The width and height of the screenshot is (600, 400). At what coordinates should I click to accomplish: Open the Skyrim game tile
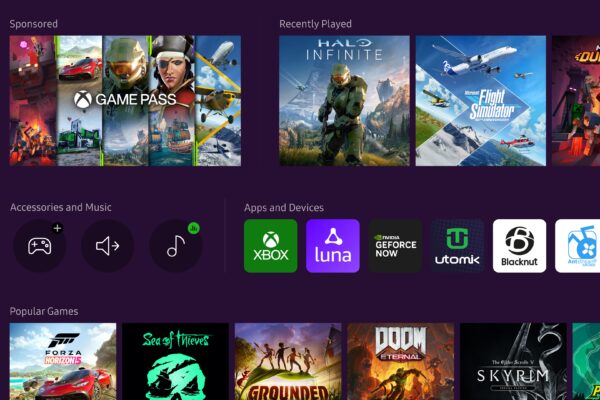point(513,361)
